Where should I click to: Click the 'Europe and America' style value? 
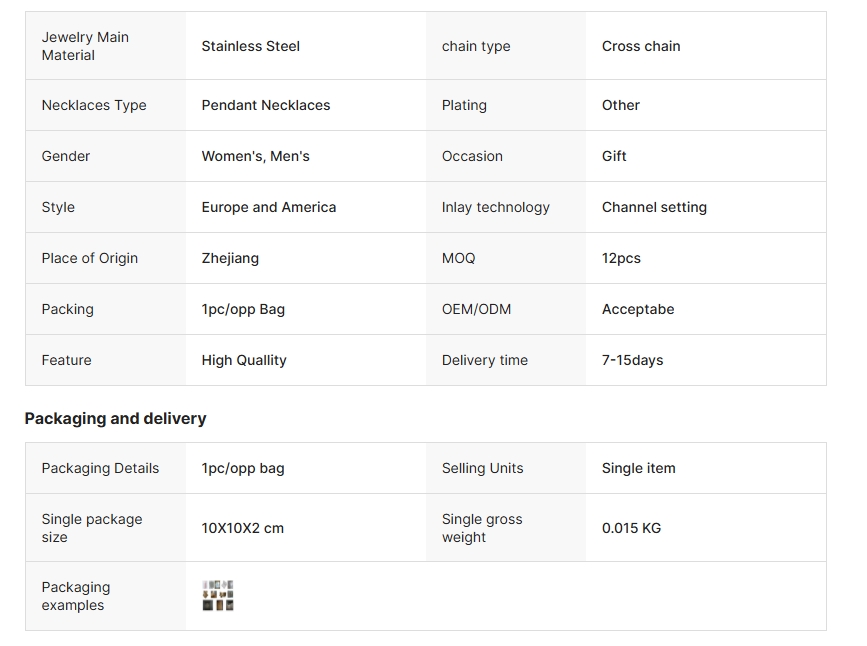(269, 207)
